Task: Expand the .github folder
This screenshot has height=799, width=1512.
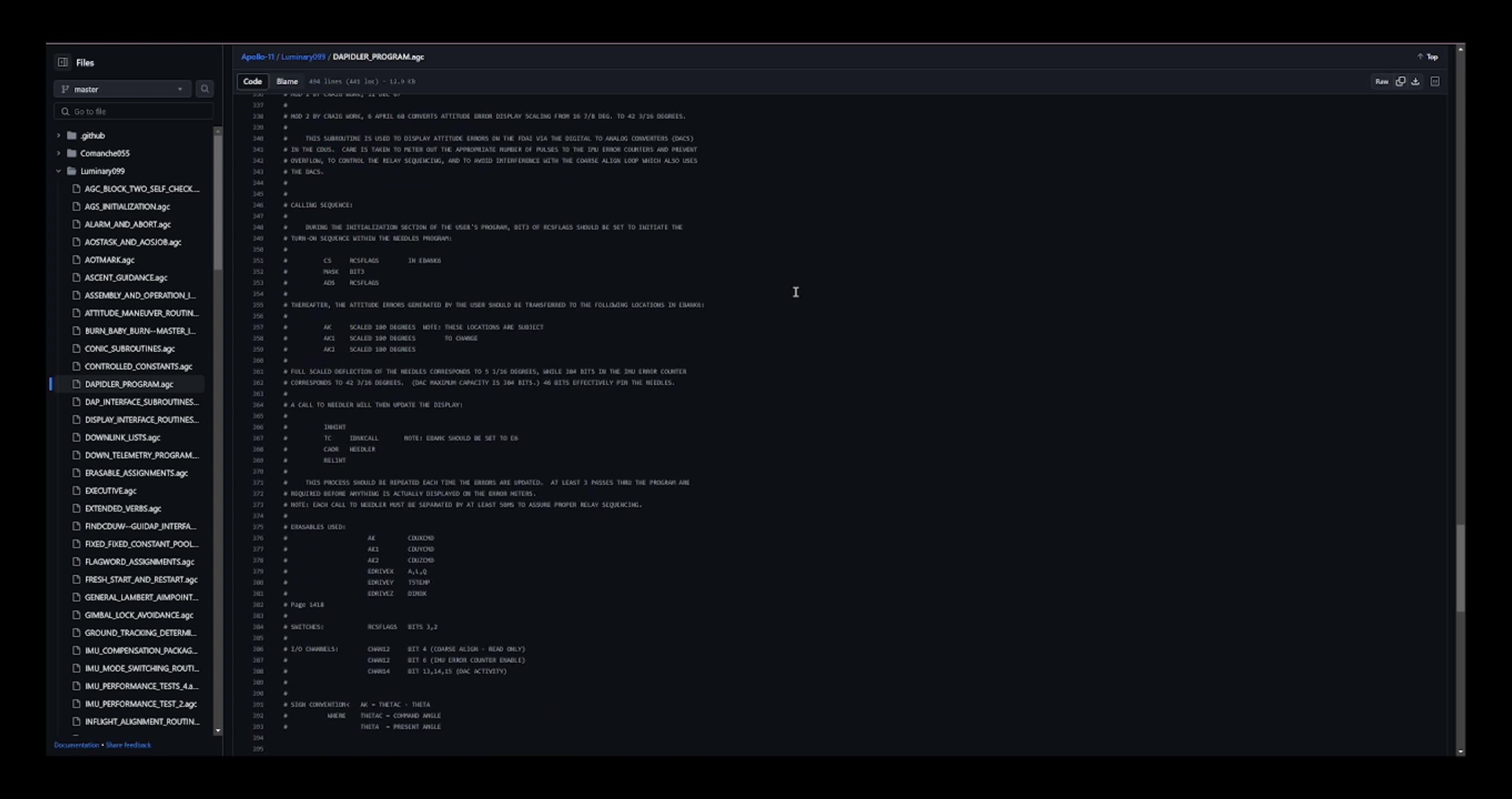Action: tap(58, 135)
